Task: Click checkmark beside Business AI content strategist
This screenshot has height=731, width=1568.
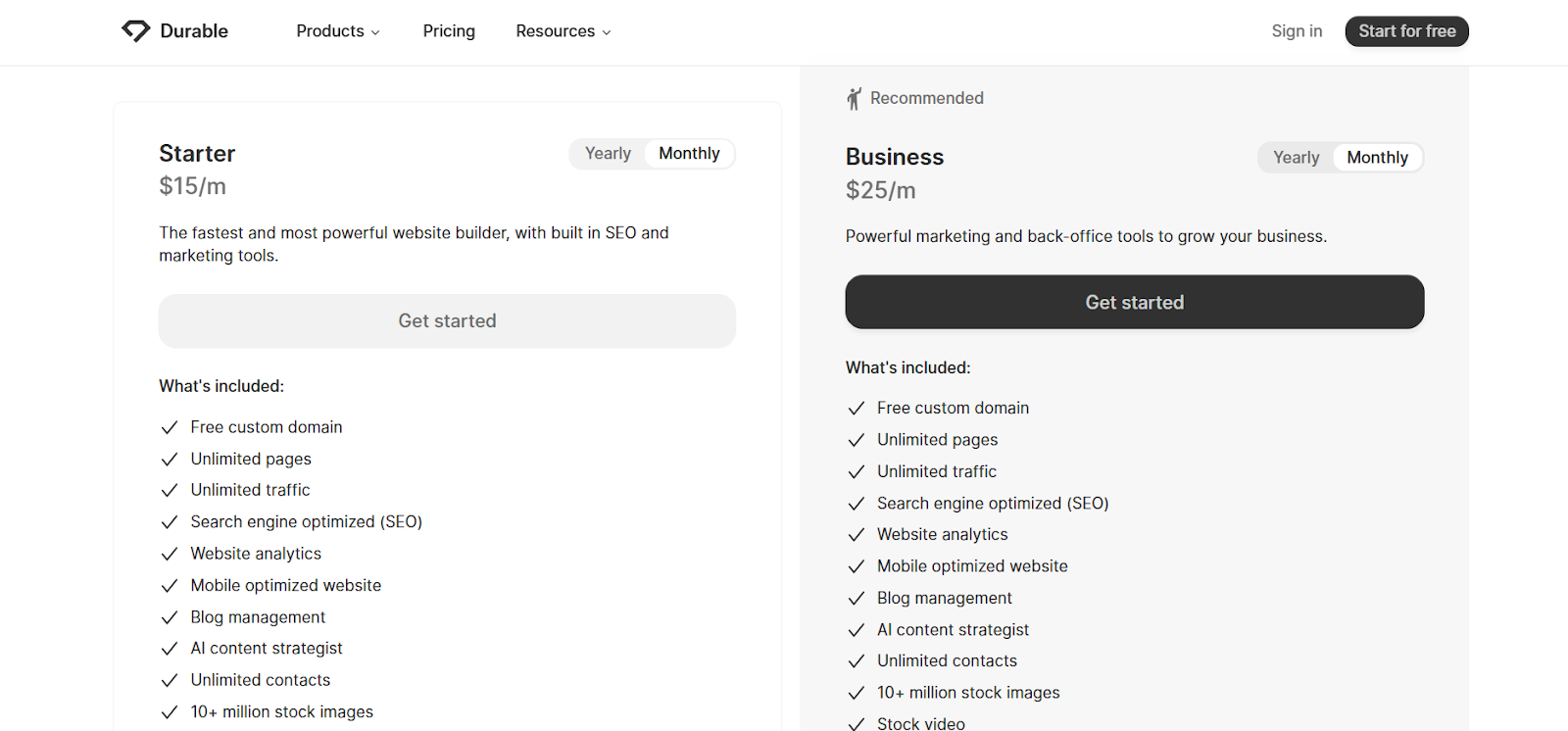Action: (857, 630)
